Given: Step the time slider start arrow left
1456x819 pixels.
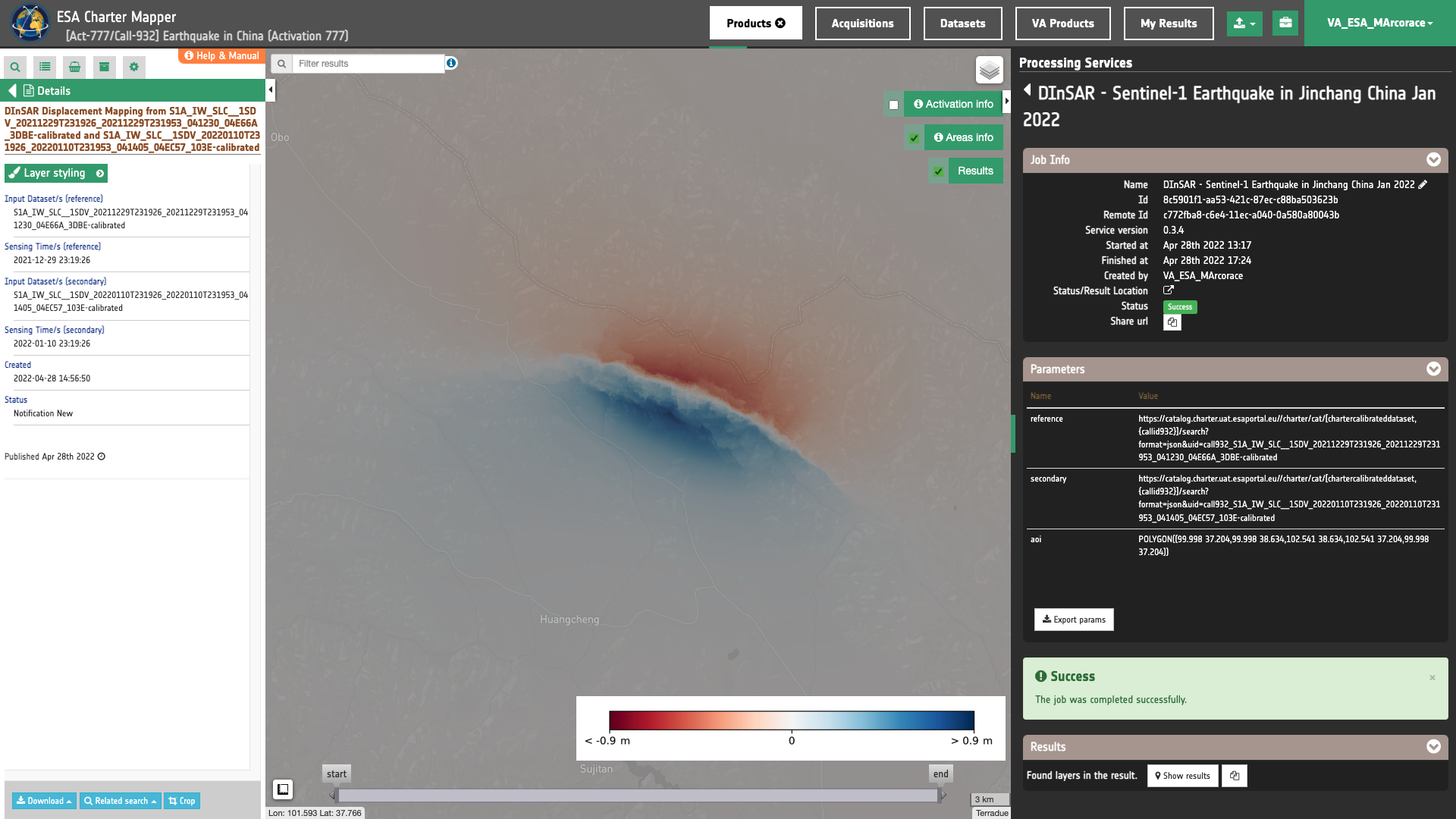Looking at the screenshot, I should pos(332,795).
